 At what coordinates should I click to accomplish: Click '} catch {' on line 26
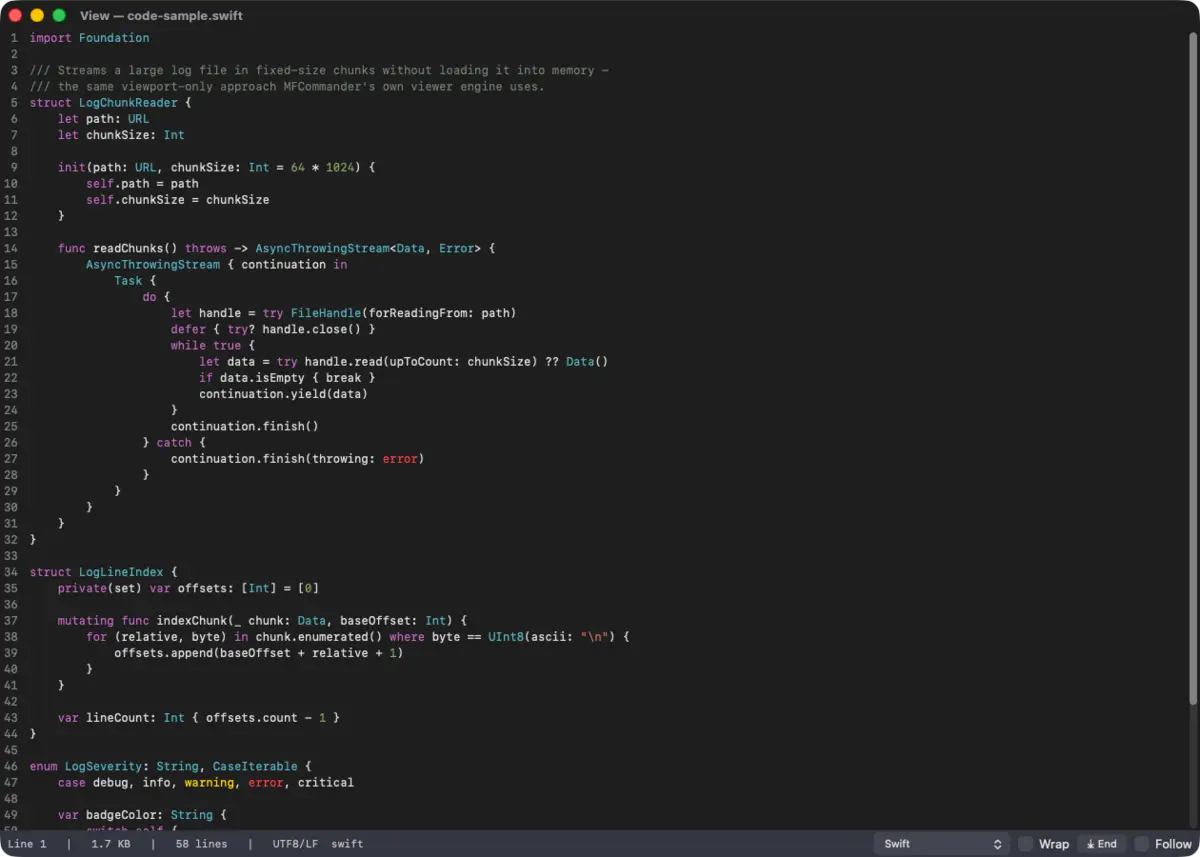[x=174, y=442]
